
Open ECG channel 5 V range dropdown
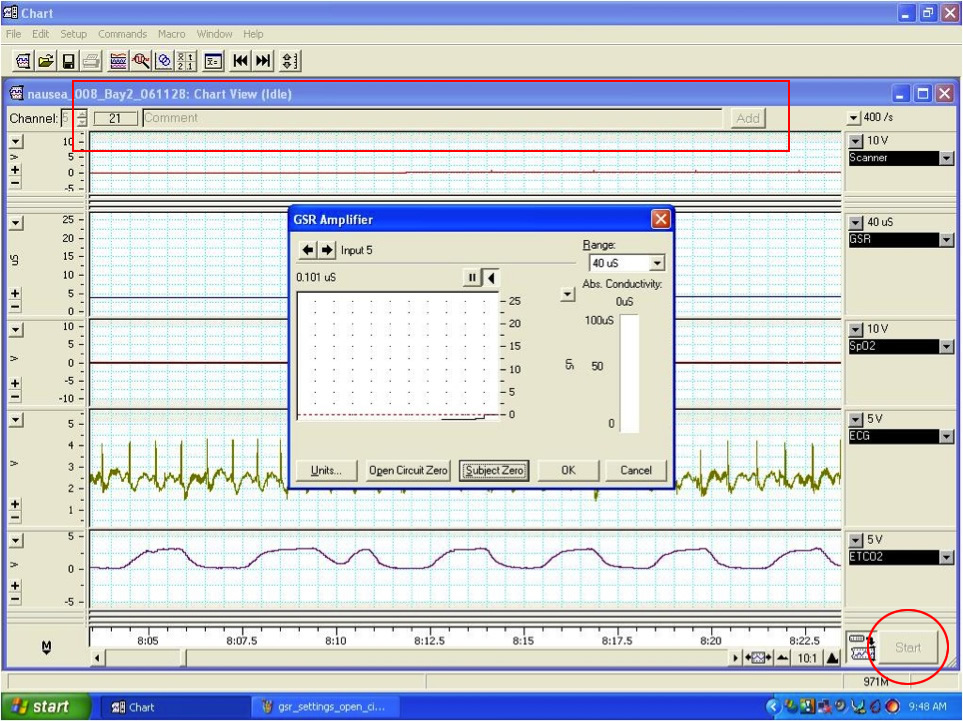coord(856,419)
